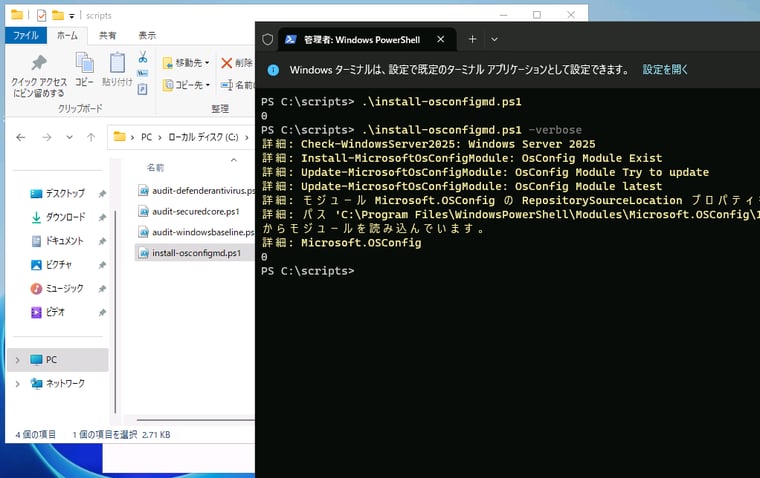Pin to Quick Access in Explorer ribbon

[x=39, y=75]
